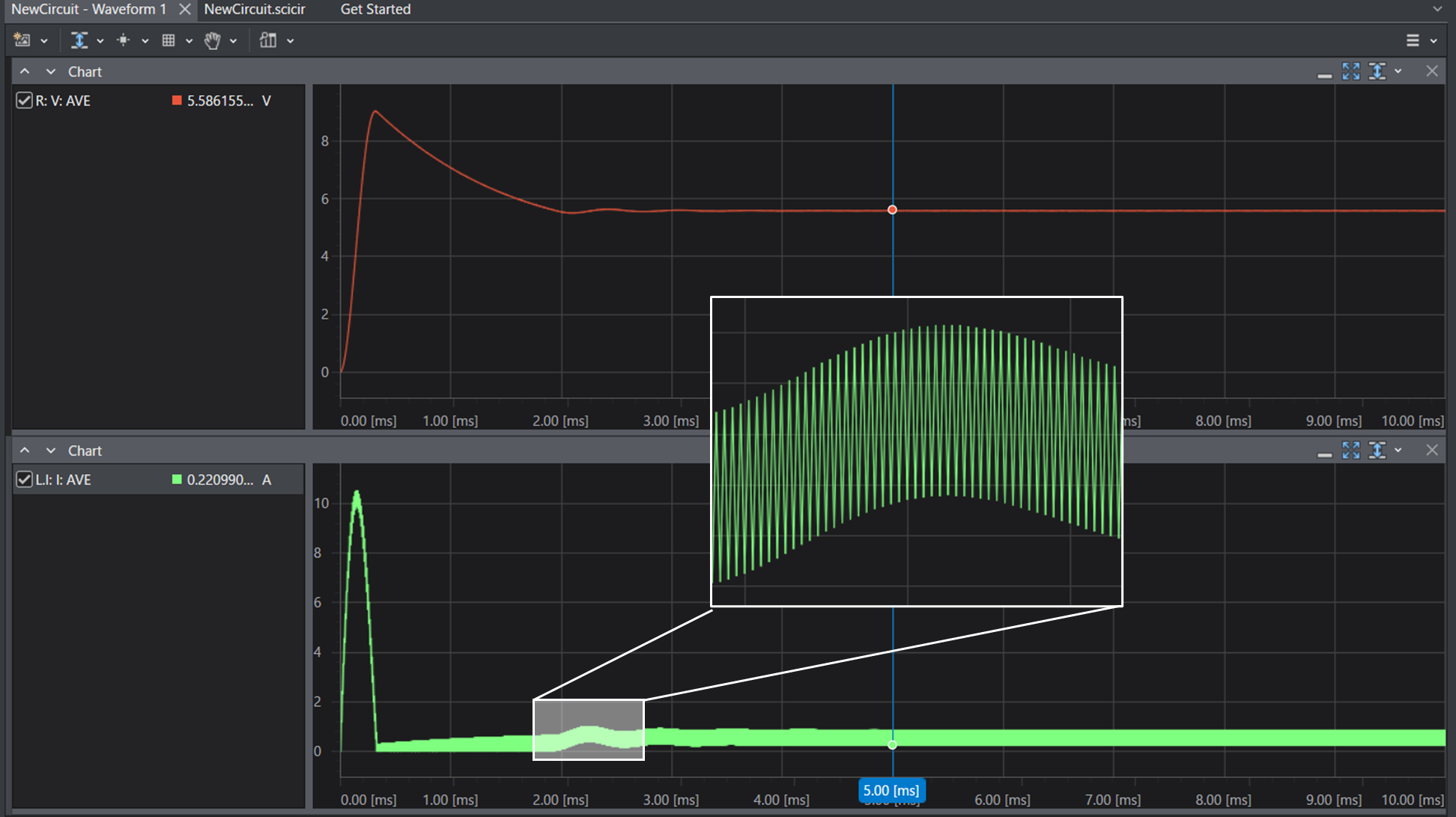This screenshot has width=1456, height=817.
Task: Open bottom chart vertical fit options dropdown
Action: pyautogui.click(x=1398, y=450)
